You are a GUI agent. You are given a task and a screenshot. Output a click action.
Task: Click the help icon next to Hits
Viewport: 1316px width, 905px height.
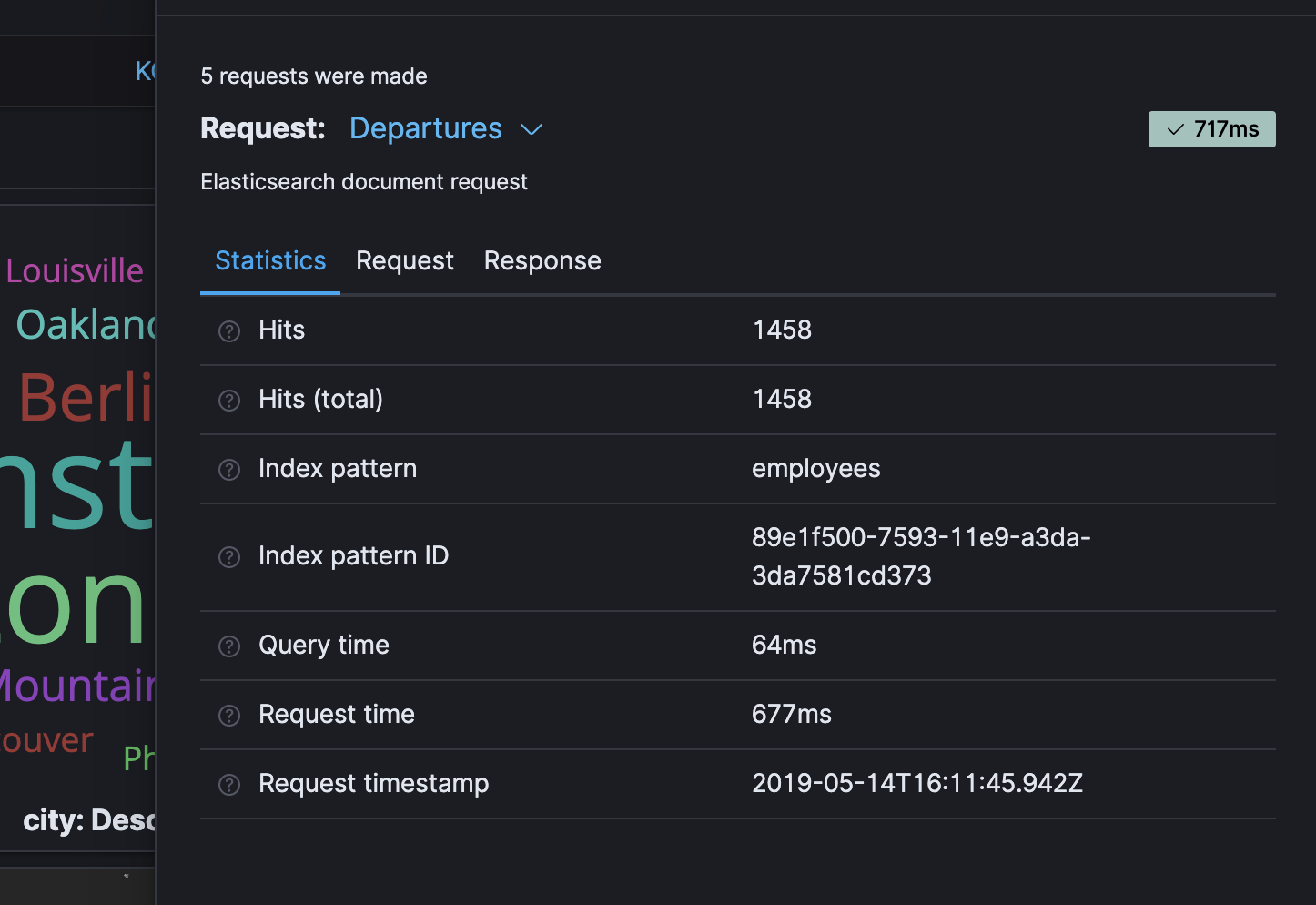tap(229, 331)
